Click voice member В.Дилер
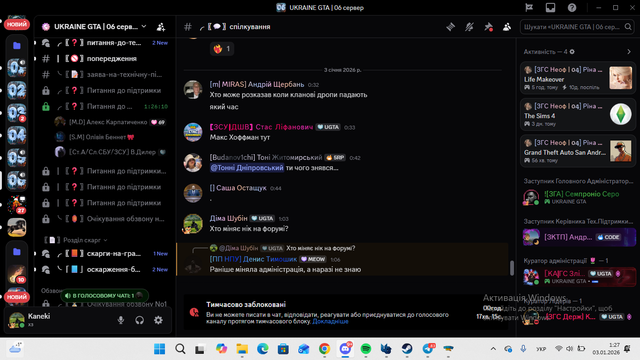Screen dimensions: 640x360 coord(111,152)
